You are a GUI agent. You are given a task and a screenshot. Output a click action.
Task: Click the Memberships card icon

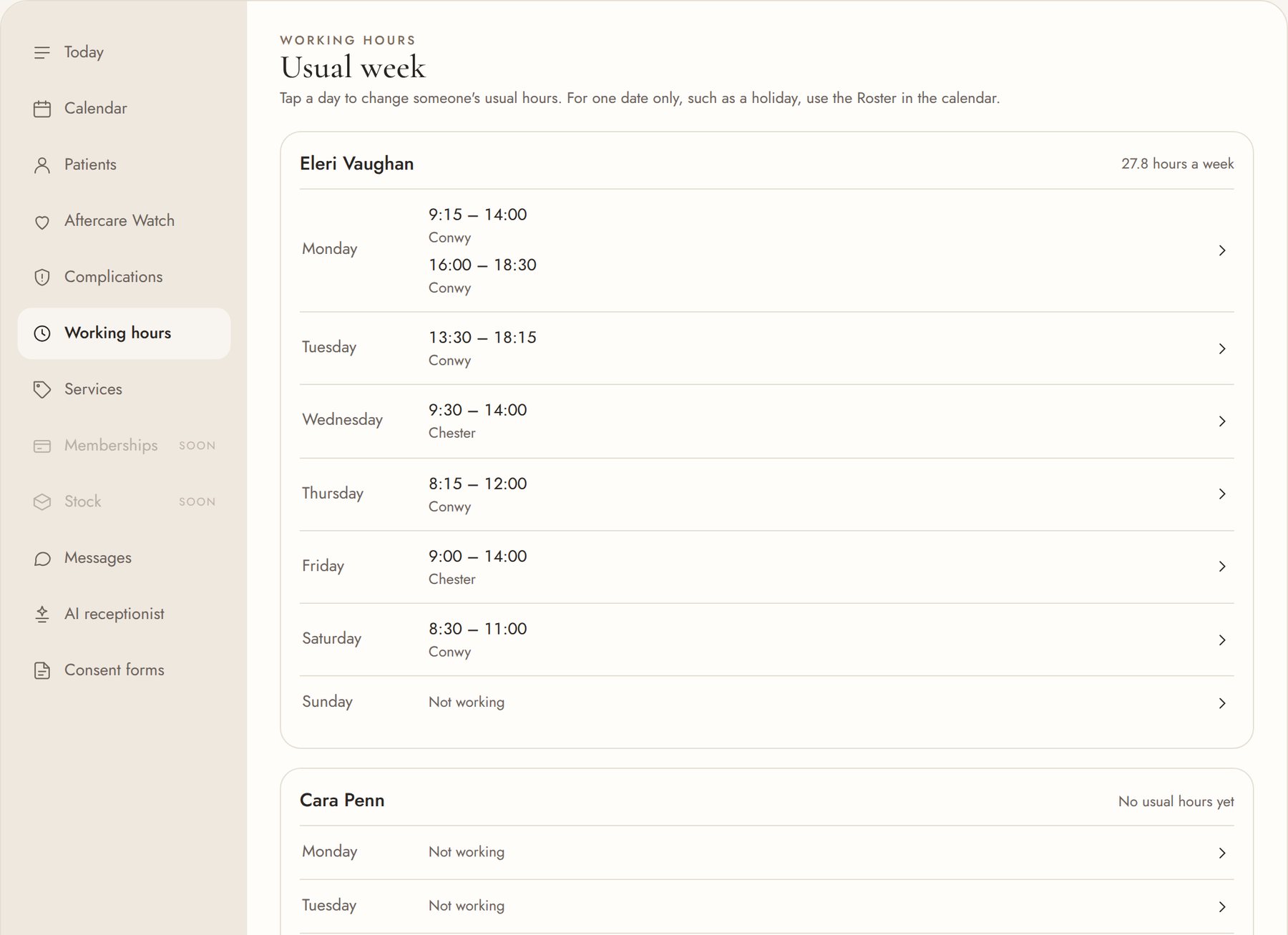42,446
